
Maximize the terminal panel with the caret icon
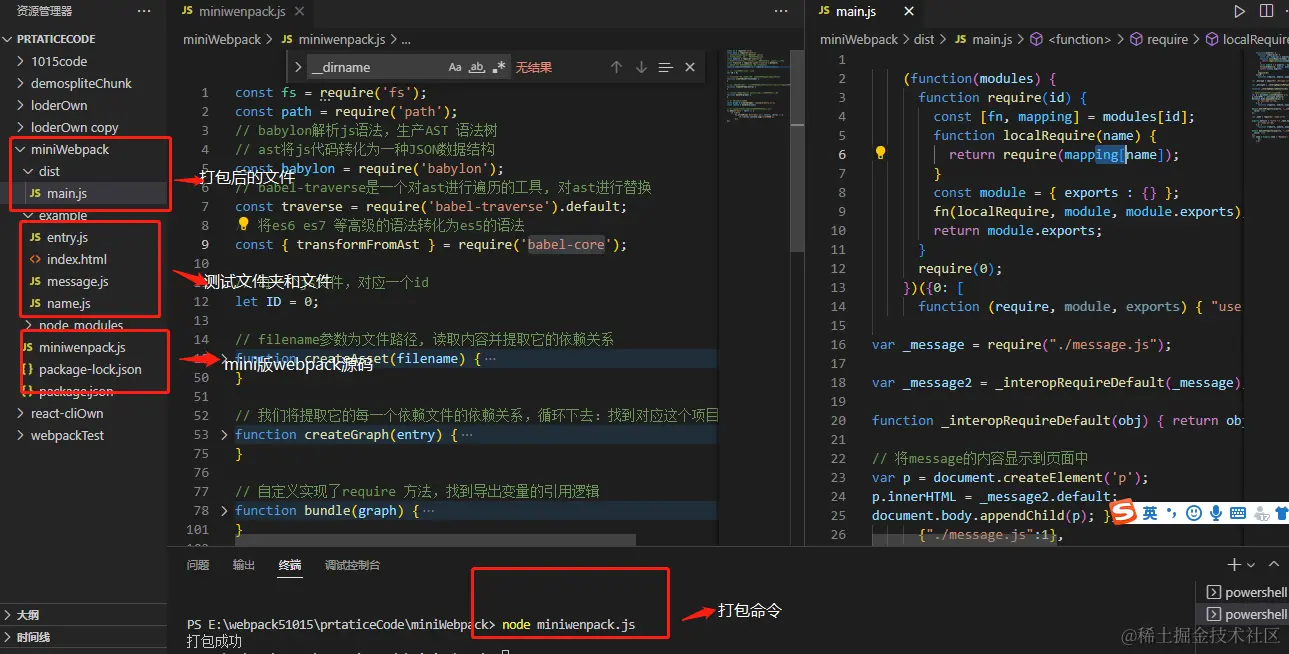pyautogui.click(x=1276, y=565)
